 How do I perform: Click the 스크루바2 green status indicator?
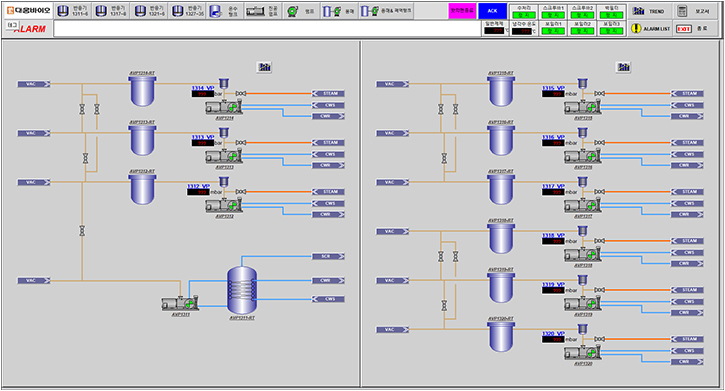click(582, 15)
